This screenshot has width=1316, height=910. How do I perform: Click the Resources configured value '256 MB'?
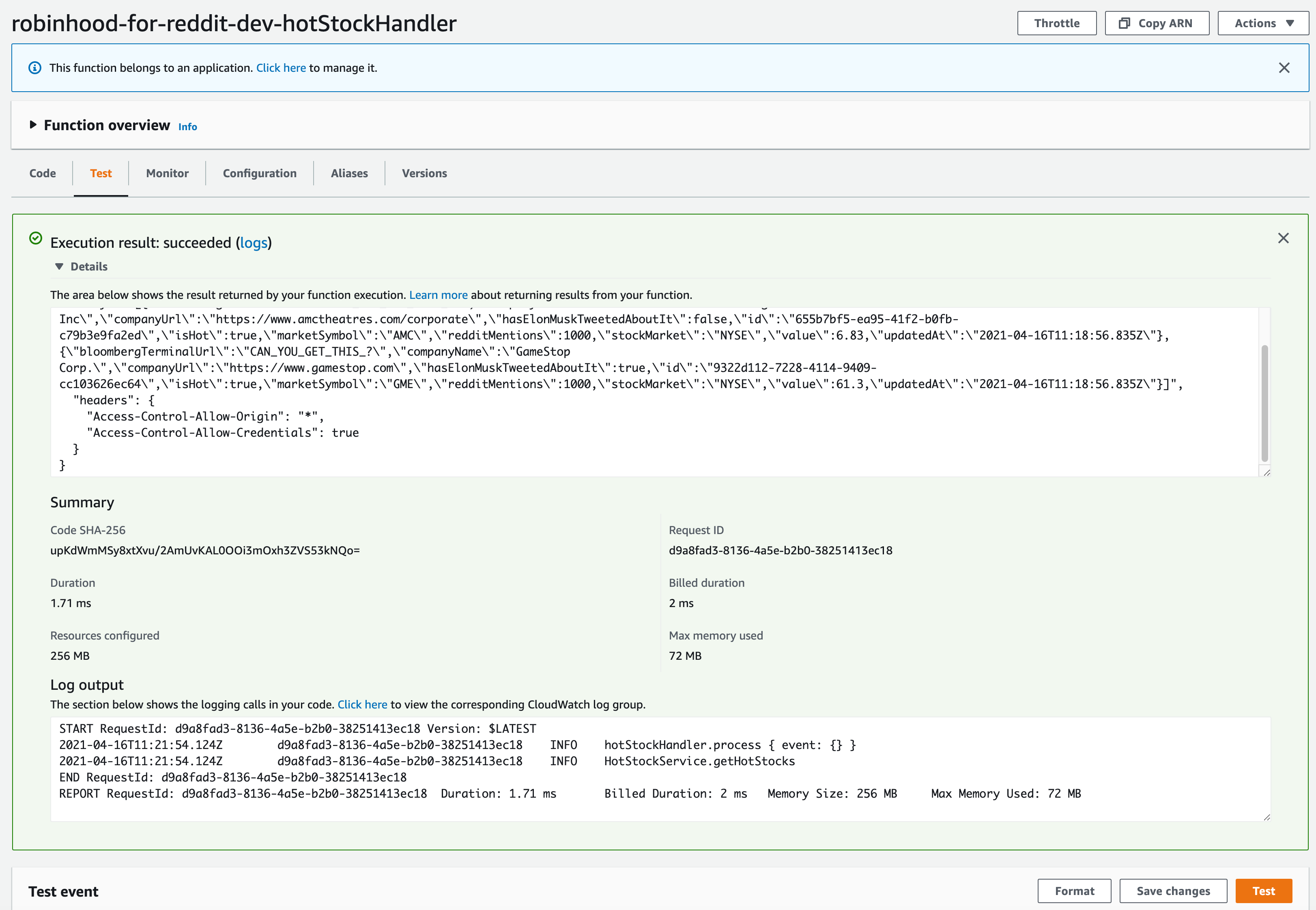pos(70,656)
